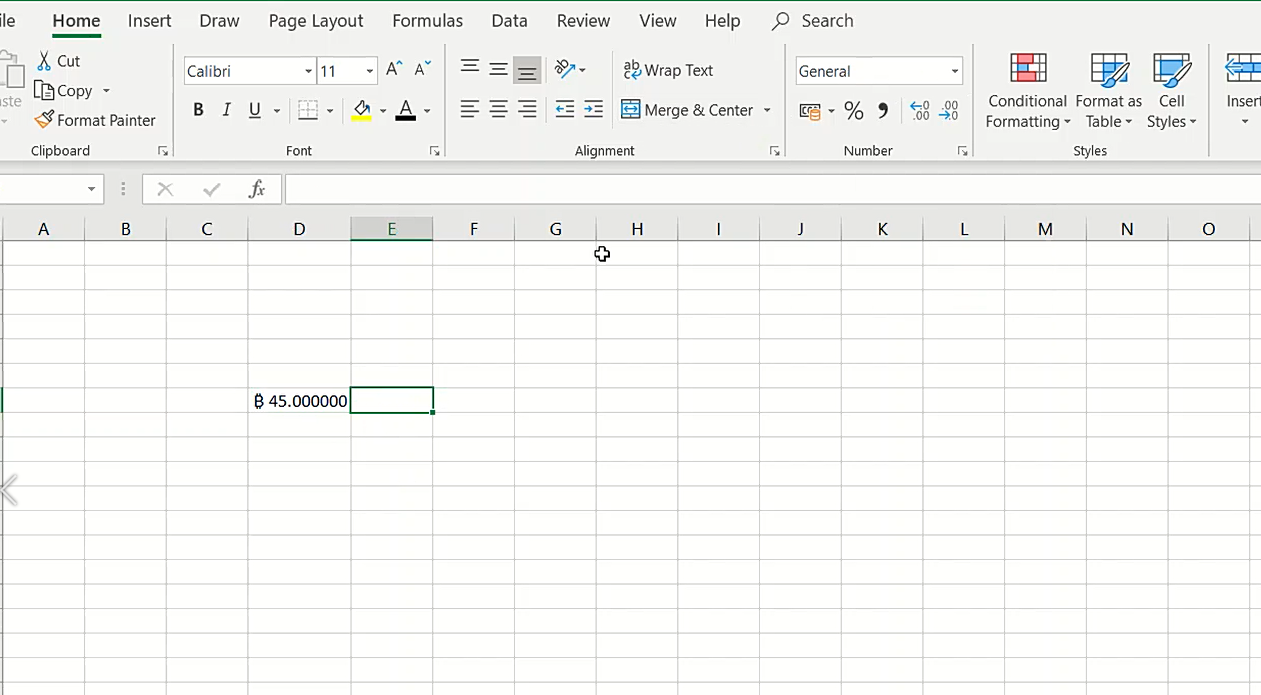
Task: Click Increase Indent icon
Action: (x=594, y=110)
